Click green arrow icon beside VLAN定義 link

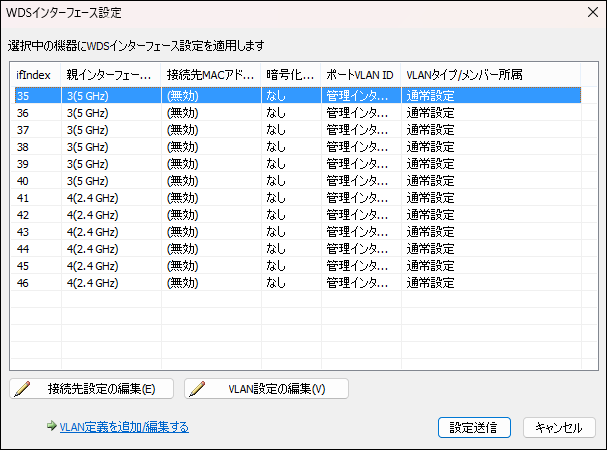[51, 426]
